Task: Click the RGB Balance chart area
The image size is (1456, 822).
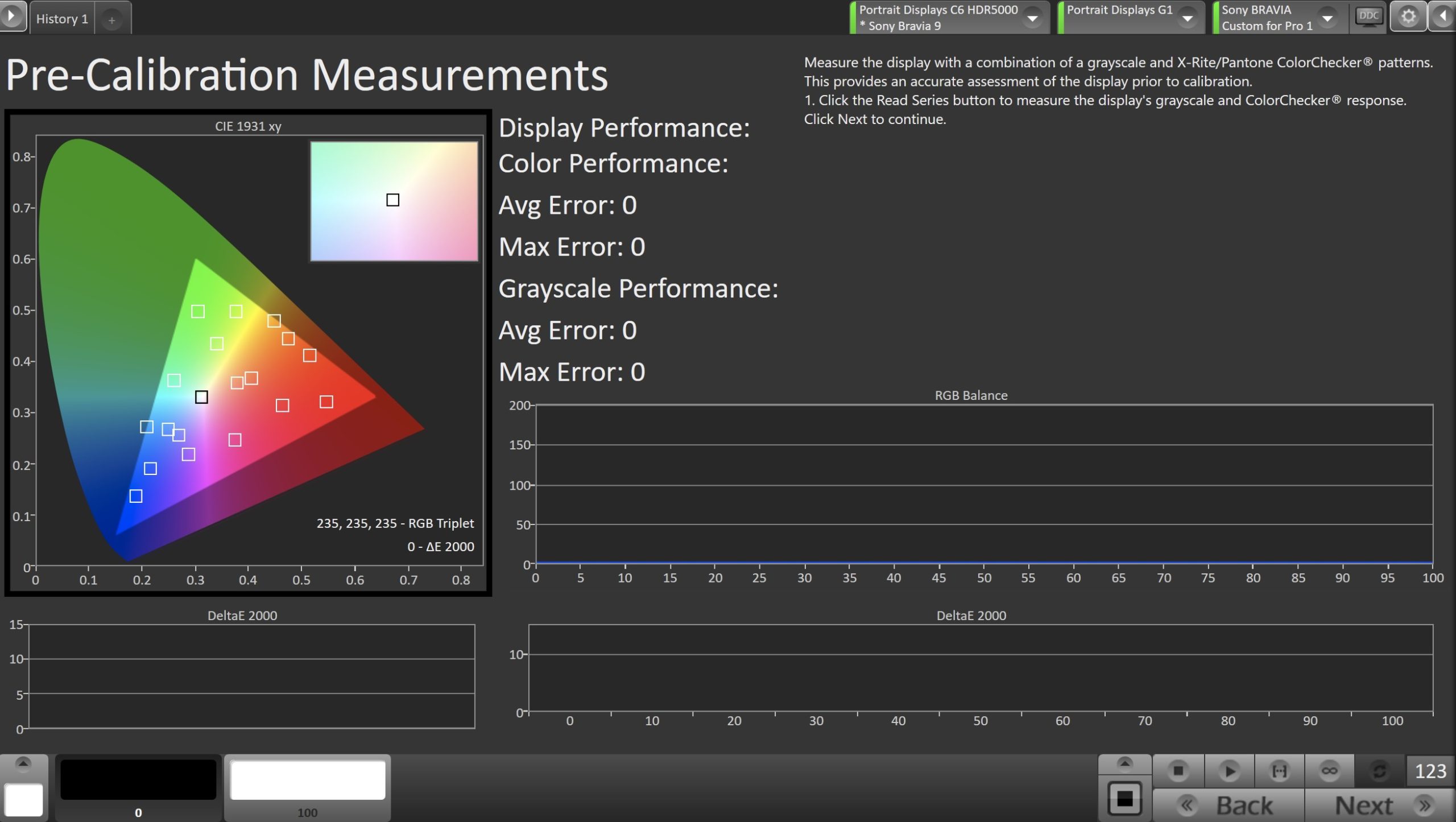Action: coord(984,484)
